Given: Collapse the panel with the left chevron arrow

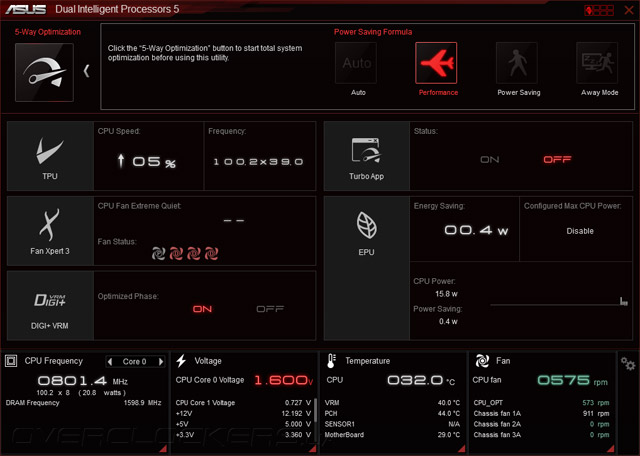Looking at the screenshot, I should pos(87,71).
